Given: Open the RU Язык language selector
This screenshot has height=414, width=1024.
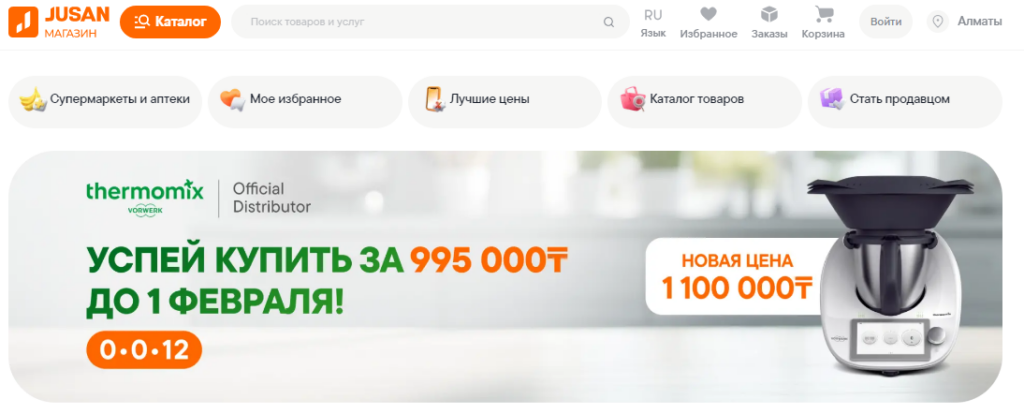Looking at the screenshot, I should (x=653, y=23).
